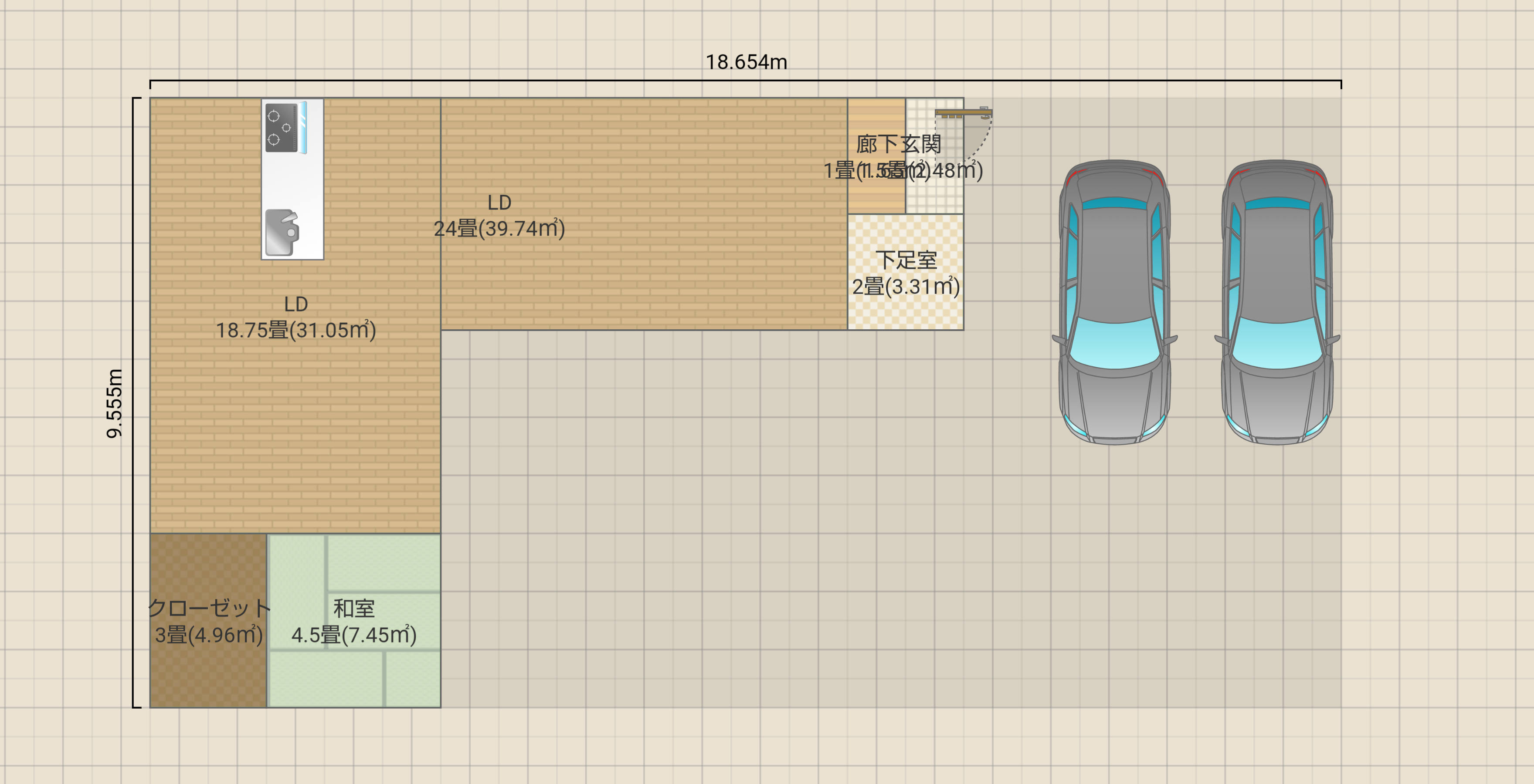
Task: Select the left parked car
Action: click(x=1114, y=302)
